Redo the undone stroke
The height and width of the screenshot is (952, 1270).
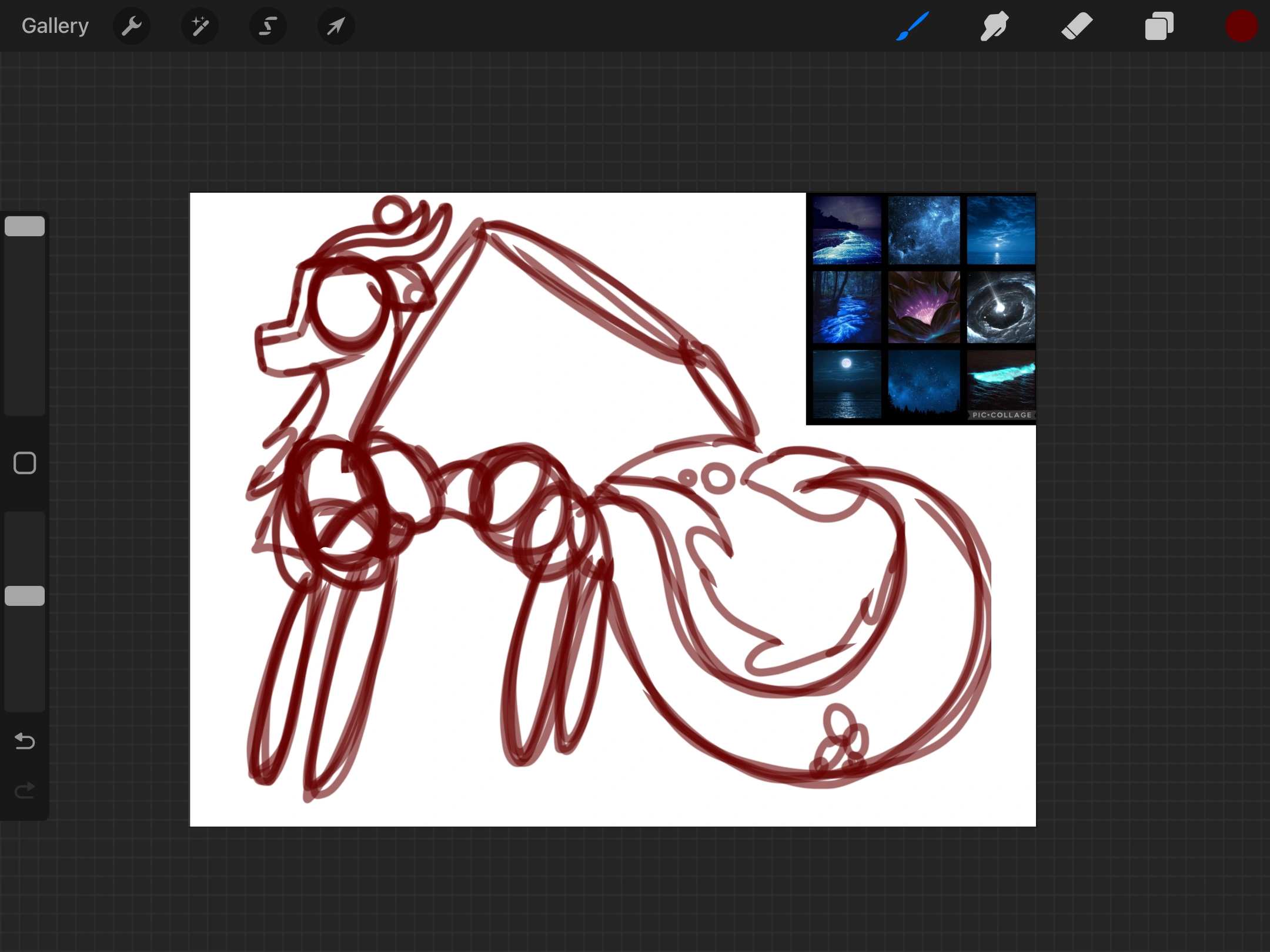(x=25, y=791)
